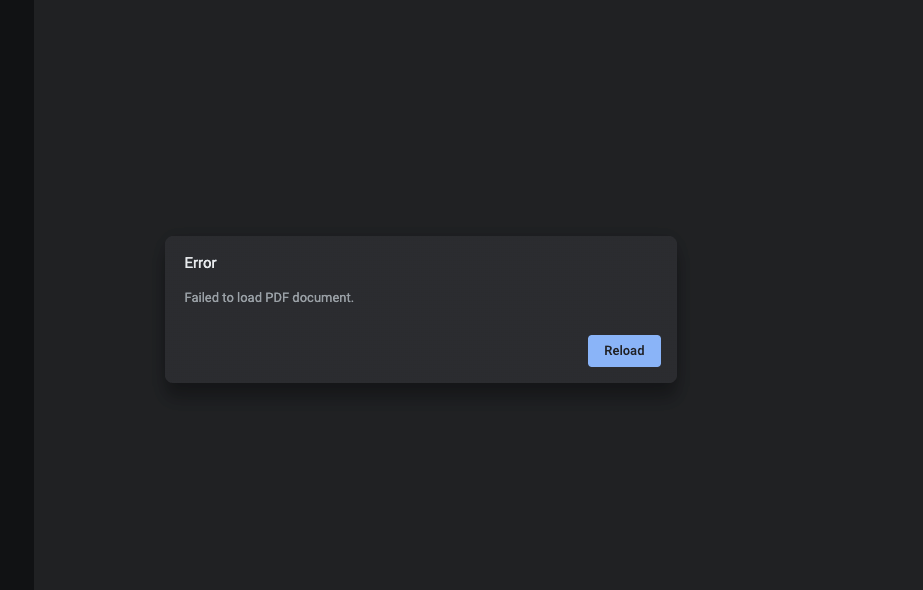Click the text 'Failed to load PDF document.'
Screen dimensions: 923x590
click(269, 297)
